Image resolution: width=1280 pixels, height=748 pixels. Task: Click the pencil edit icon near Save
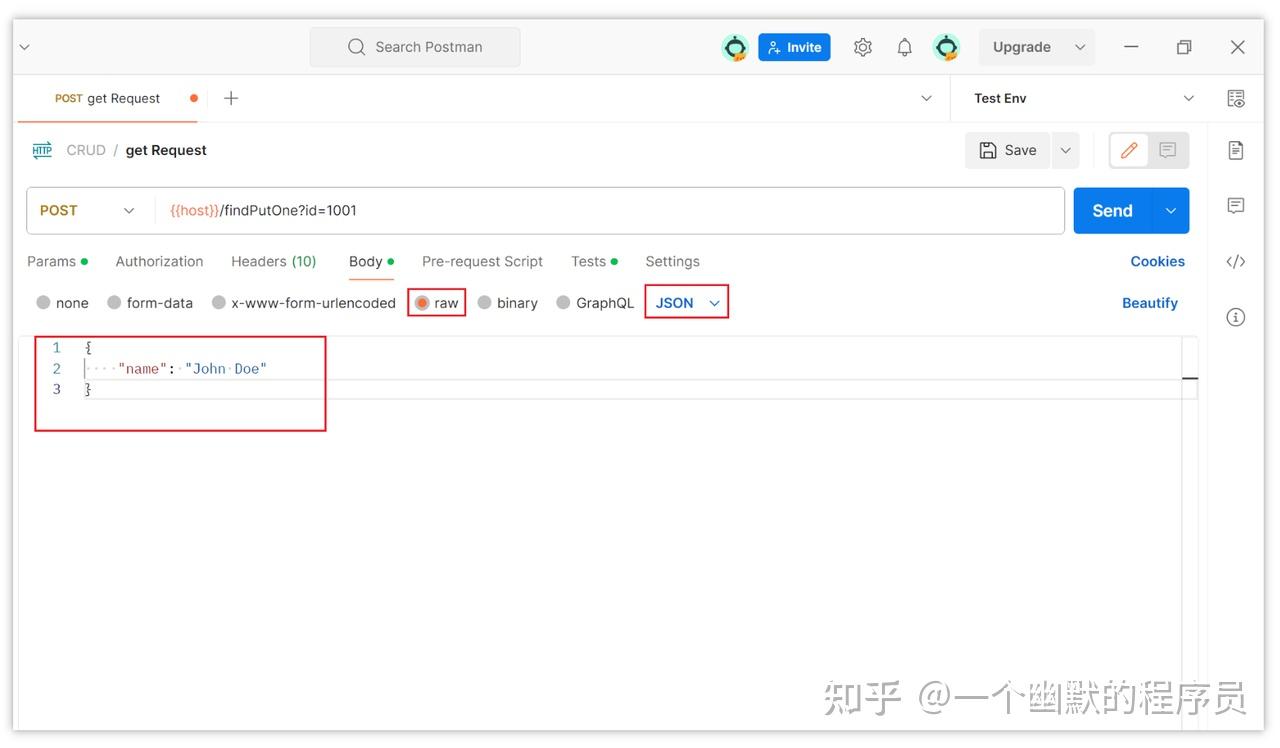coord(1128,150)
